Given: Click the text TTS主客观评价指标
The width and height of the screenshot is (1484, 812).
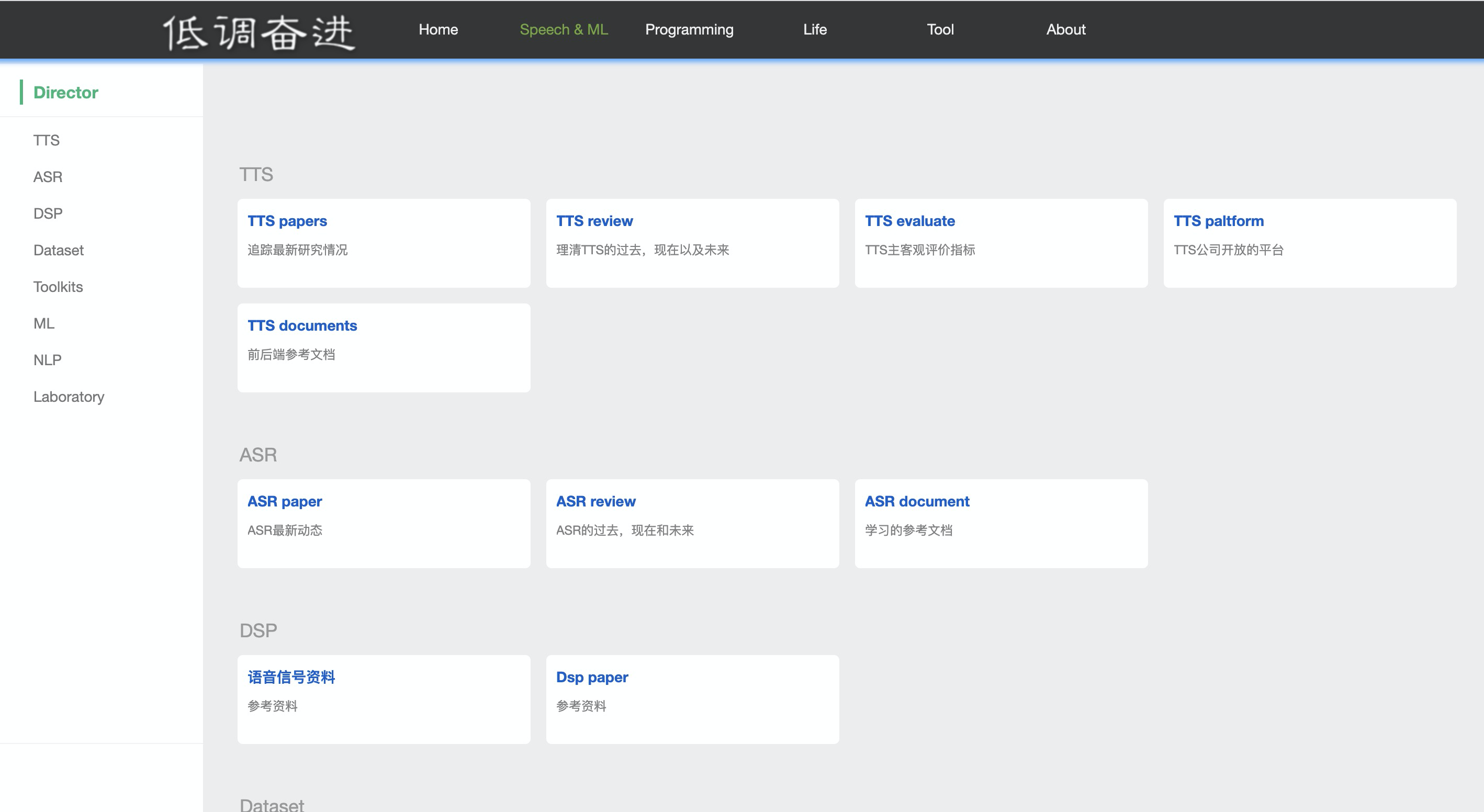Looking at the screenshot, I should tap(919, 250).
